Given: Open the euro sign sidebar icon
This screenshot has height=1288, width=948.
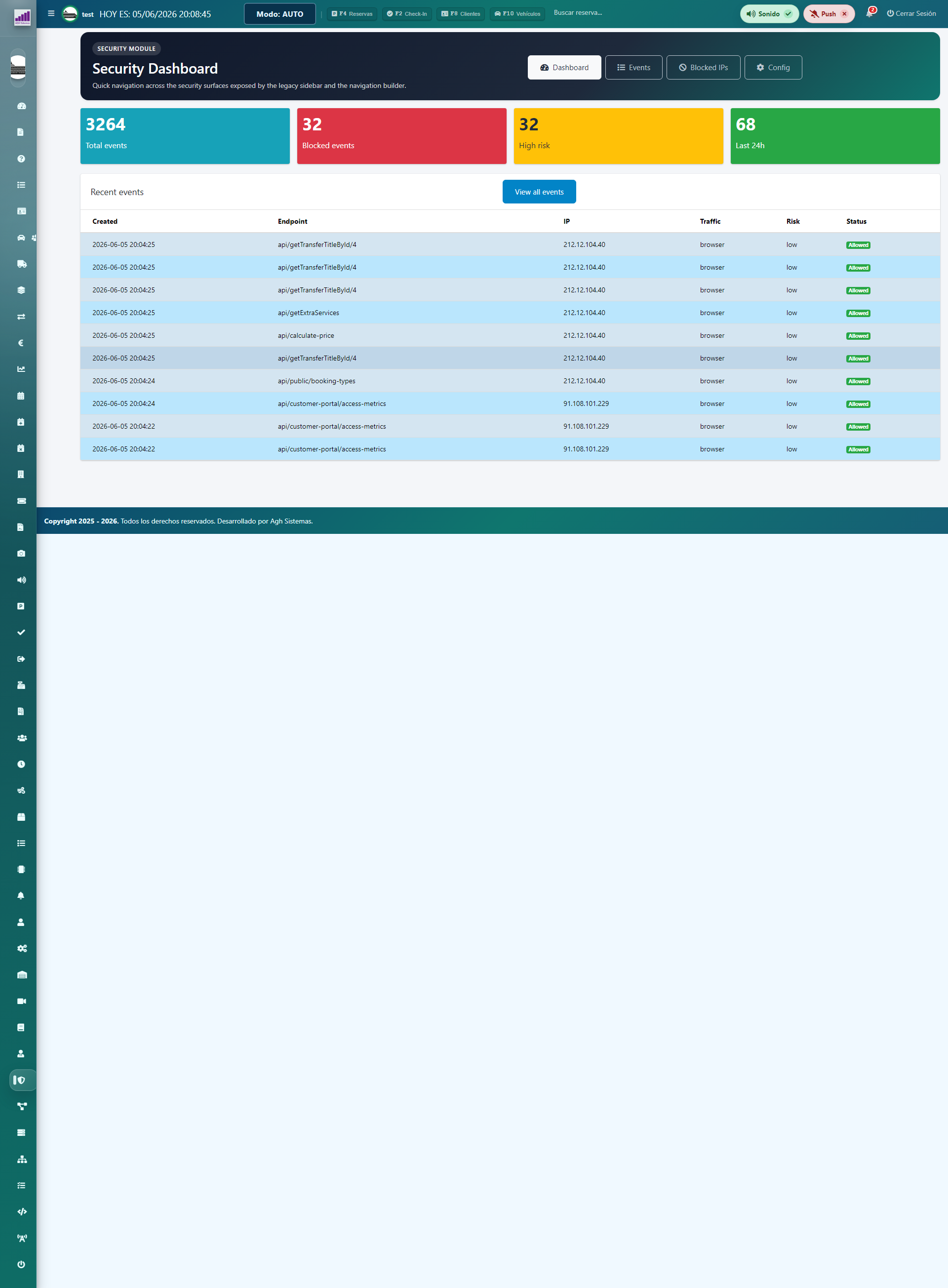Looking at the screenshot, I should tap(21, 343).
